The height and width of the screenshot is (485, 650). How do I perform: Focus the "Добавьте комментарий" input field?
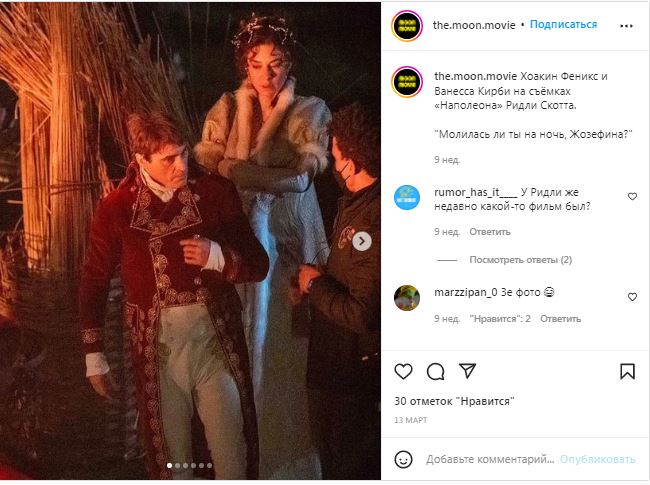pyautogui.click(x=488, y=460)
